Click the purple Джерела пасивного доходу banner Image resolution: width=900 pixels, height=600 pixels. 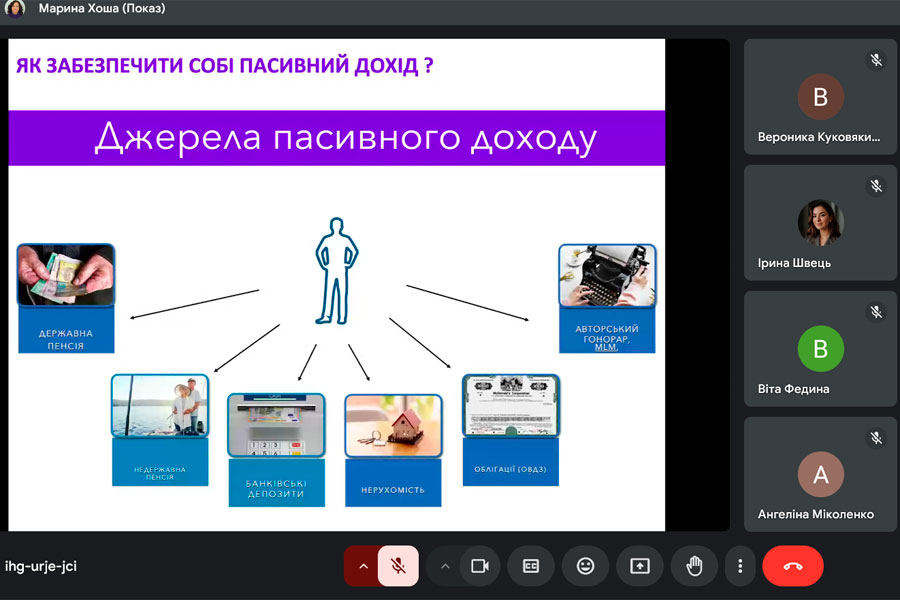[337, 138]
